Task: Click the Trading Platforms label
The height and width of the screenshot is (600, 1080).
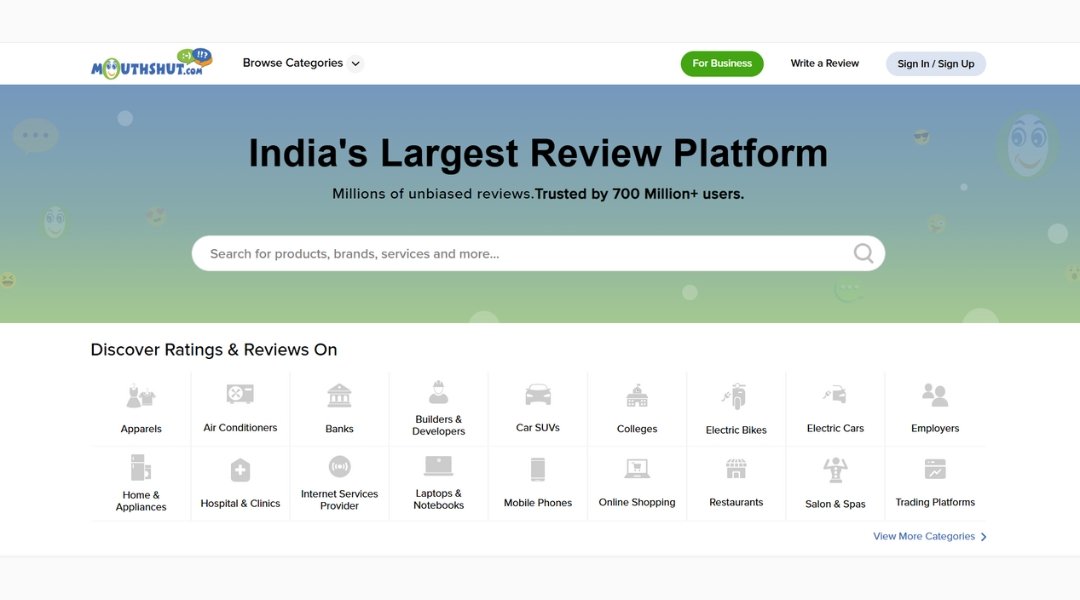Action: [x=935, y=502]
